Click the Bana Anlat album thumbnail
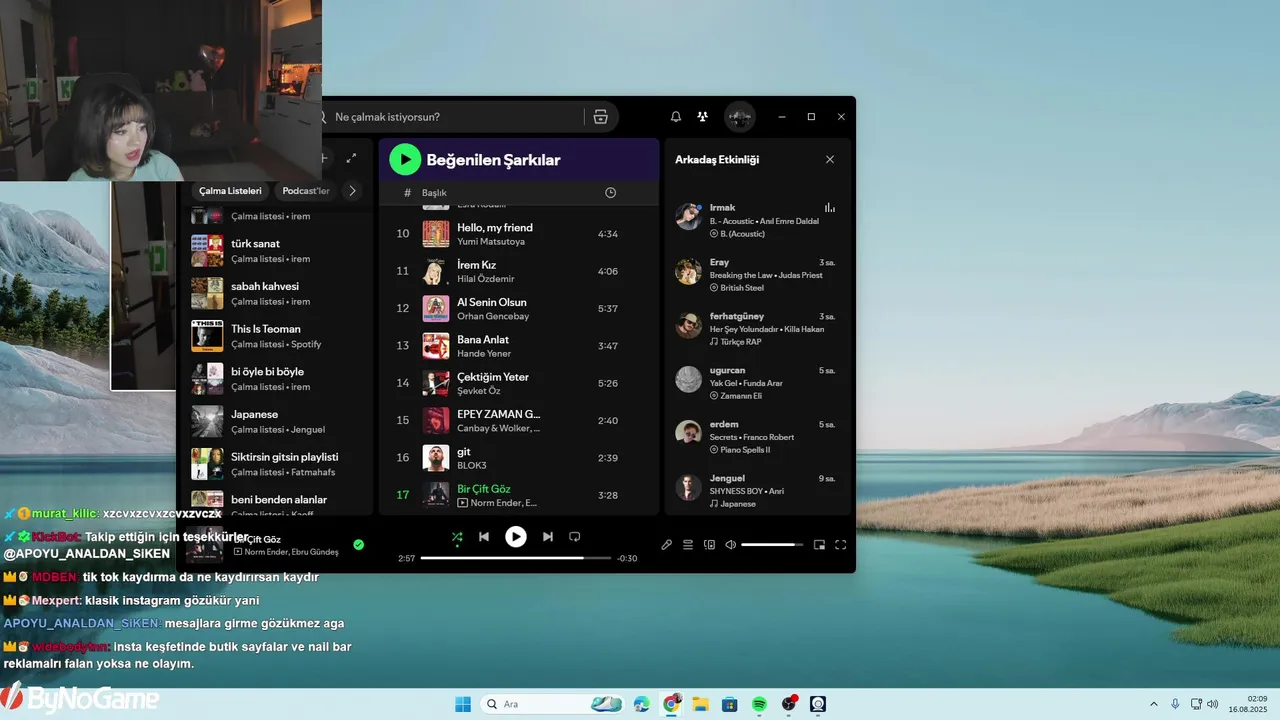 point(436,346)
